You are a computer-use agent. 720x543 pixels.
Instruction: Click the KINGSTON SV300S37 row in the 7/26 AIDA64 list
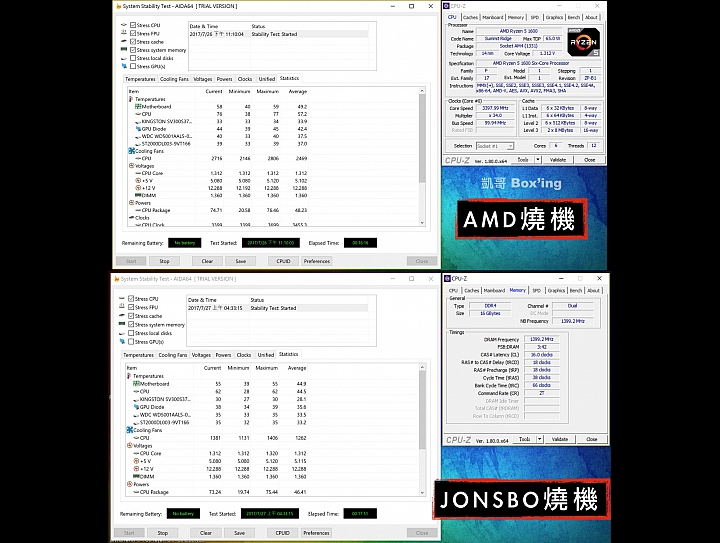(218, 121)
